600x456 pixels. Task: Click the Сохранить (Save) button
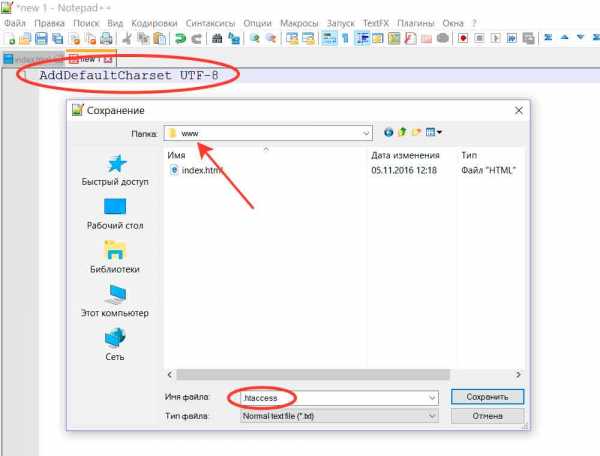pos(487,397)
